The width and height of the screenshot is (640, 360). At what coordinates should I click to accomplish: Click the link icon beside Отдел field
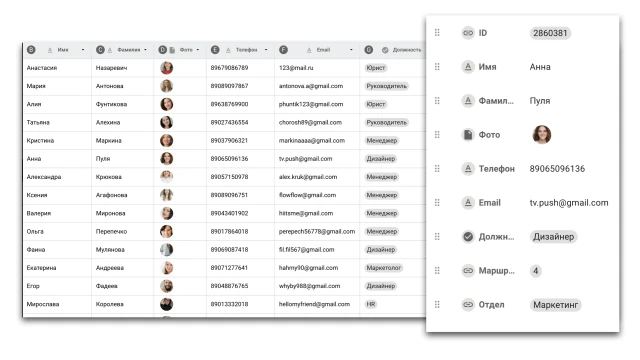(468, 304)
